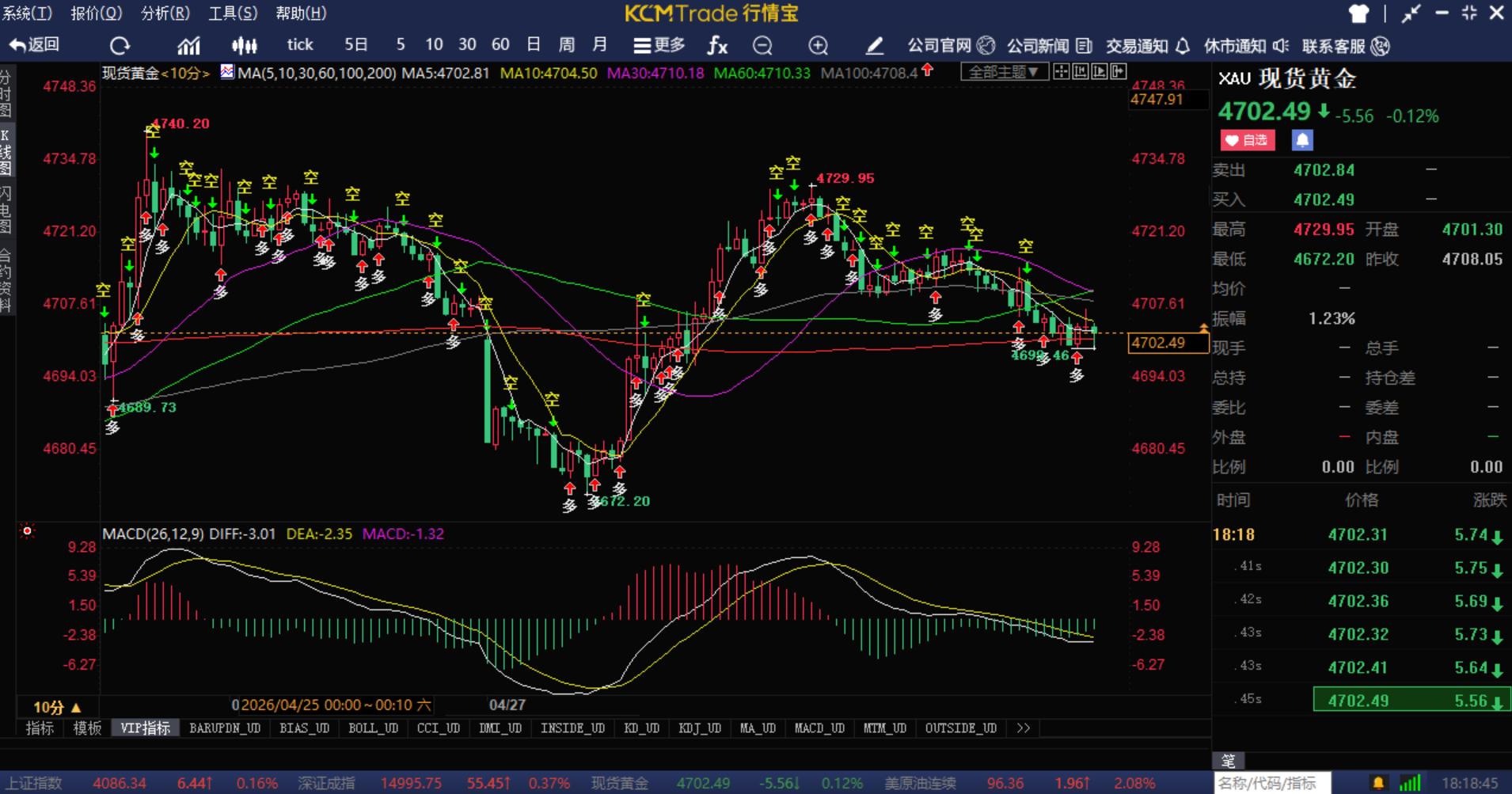Click the refresh icon in toolbar
Viewport: 1512px width, 794px height.
120,45
